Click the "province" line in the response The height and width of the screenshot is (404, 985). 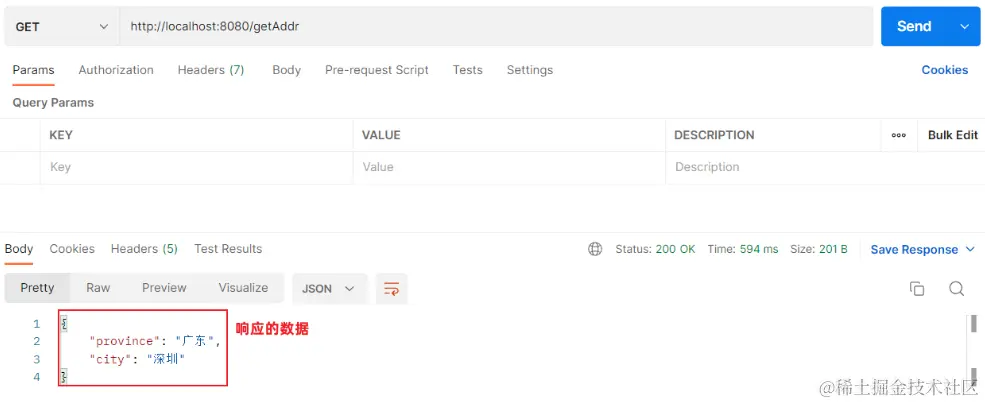point(155,342)
